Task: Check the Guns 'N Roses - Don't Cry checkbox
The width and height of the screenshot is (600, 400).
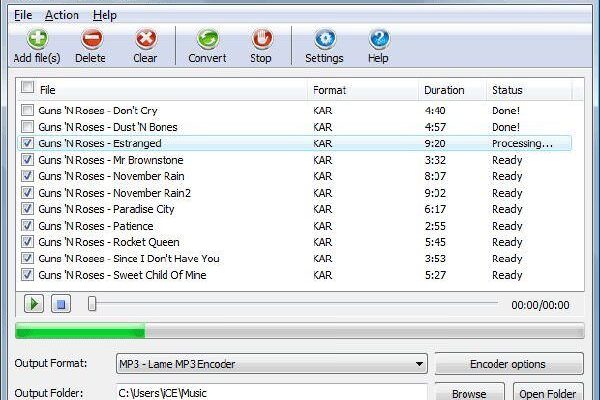Action: tap(27, 110)
